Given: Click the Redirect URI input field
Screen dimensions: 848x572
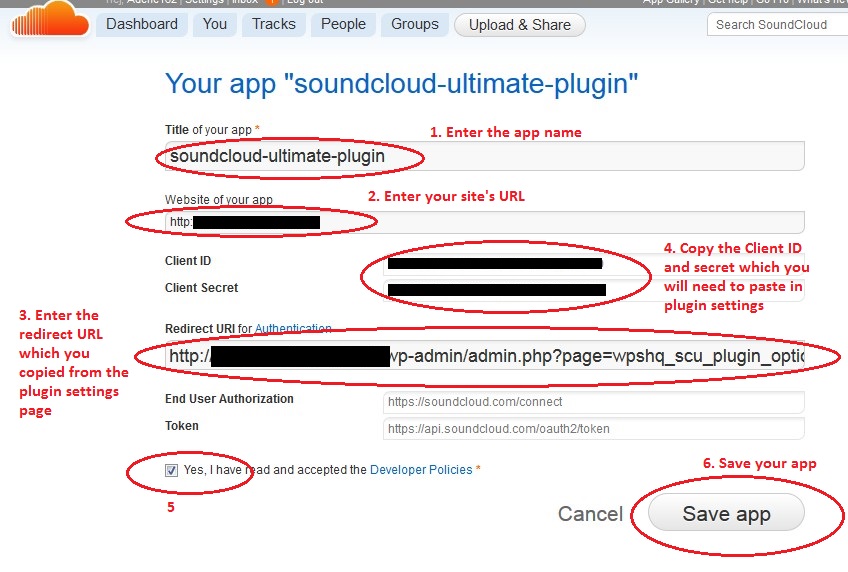Looking at the screenshot, I should click(485, 356).
